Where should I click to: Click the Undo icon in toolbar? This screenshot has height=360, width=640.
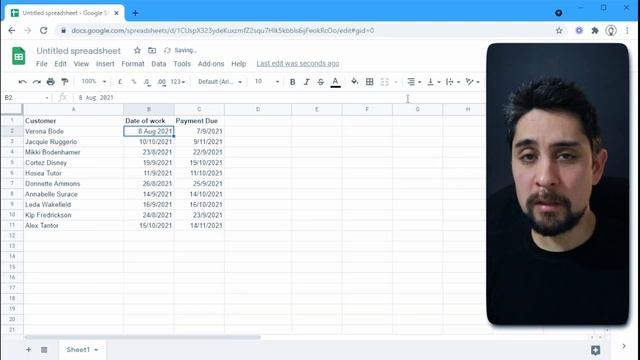click(22, 82)
